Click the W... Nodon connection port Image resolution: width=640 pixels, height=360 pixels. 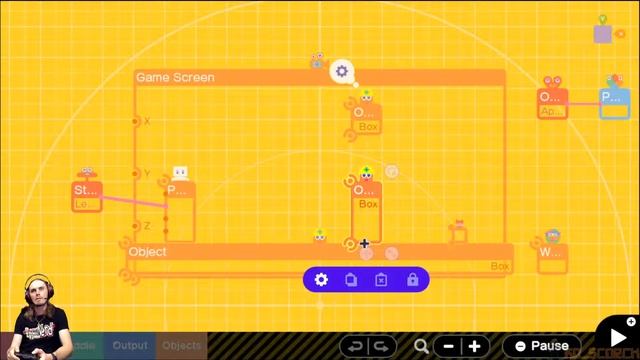pos(536,244)
